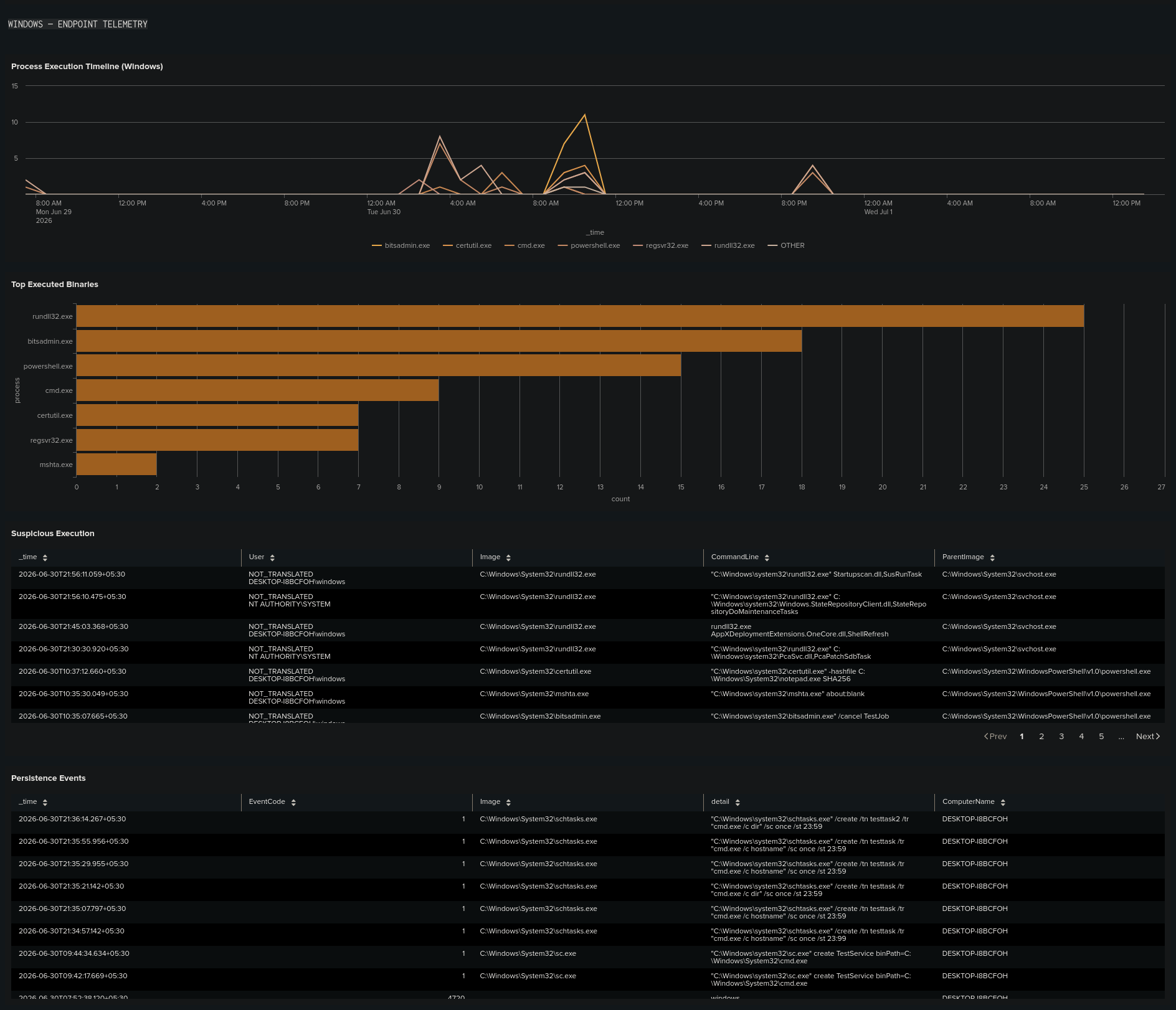Go to page 5 of results

pyautogui.click(x=1101, y=737)
